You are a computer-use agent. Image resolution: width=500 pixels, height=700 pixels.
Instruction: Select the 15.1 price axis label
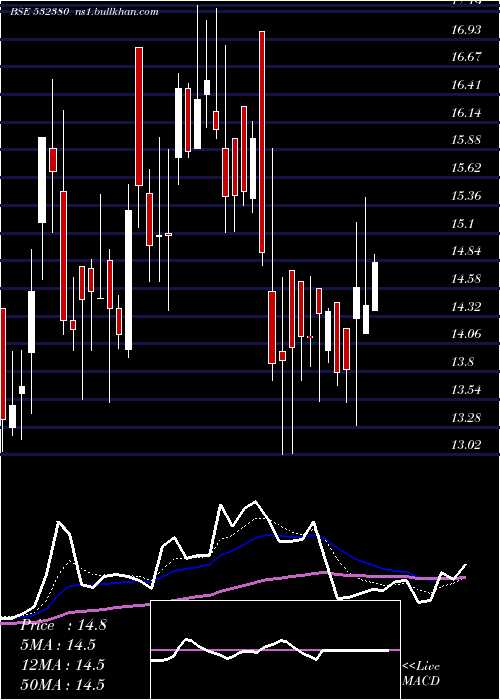[462, 223]
